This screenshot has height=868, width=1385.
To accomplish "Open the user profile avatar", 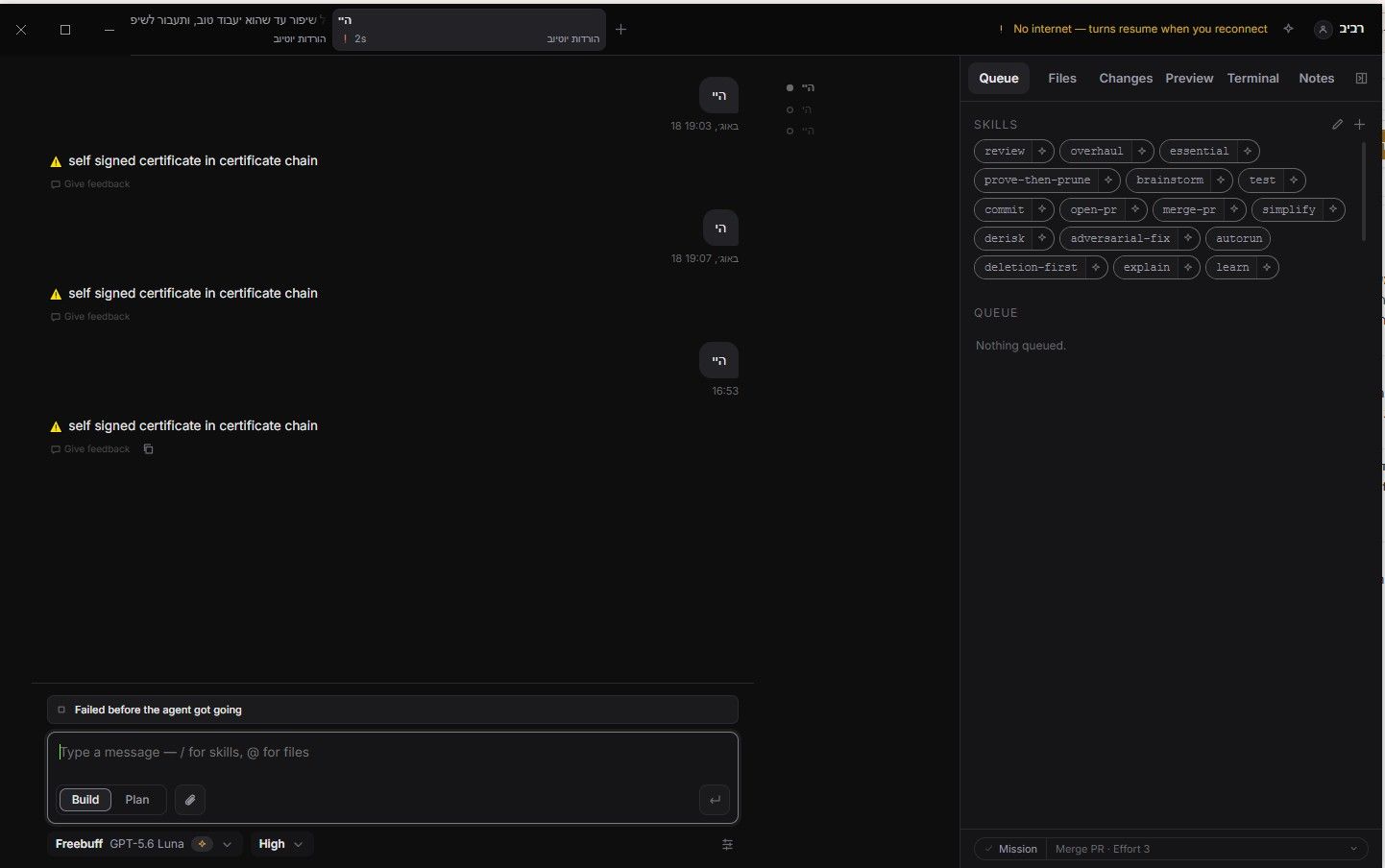I will 1323,30.
